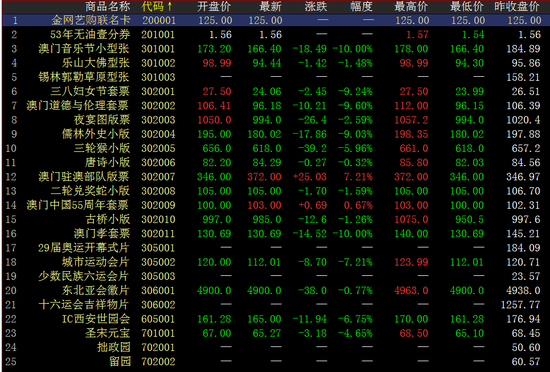Select 城市运动会片
550x372 pixels.
(x=96, y=262)
